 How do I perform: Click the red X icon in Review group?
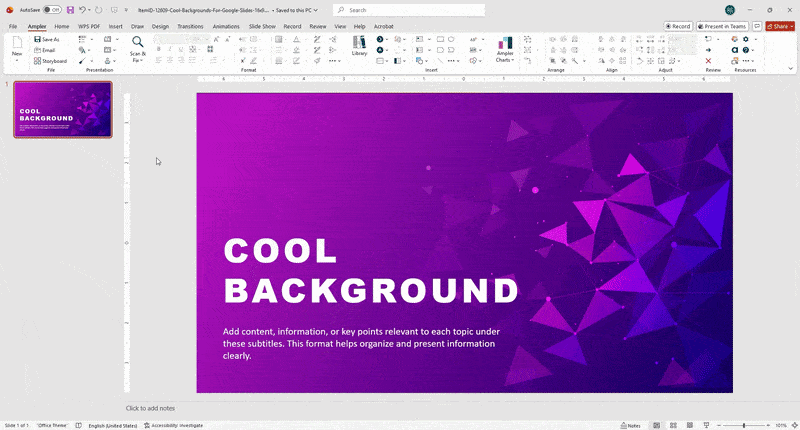[708, 61]
